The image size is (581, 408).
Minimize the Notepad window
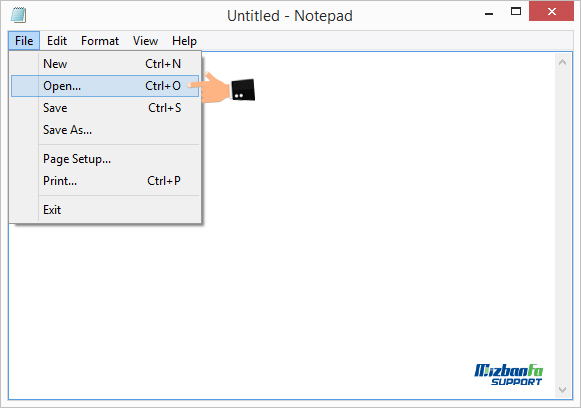pyautogui.click(x=489, y=13)
